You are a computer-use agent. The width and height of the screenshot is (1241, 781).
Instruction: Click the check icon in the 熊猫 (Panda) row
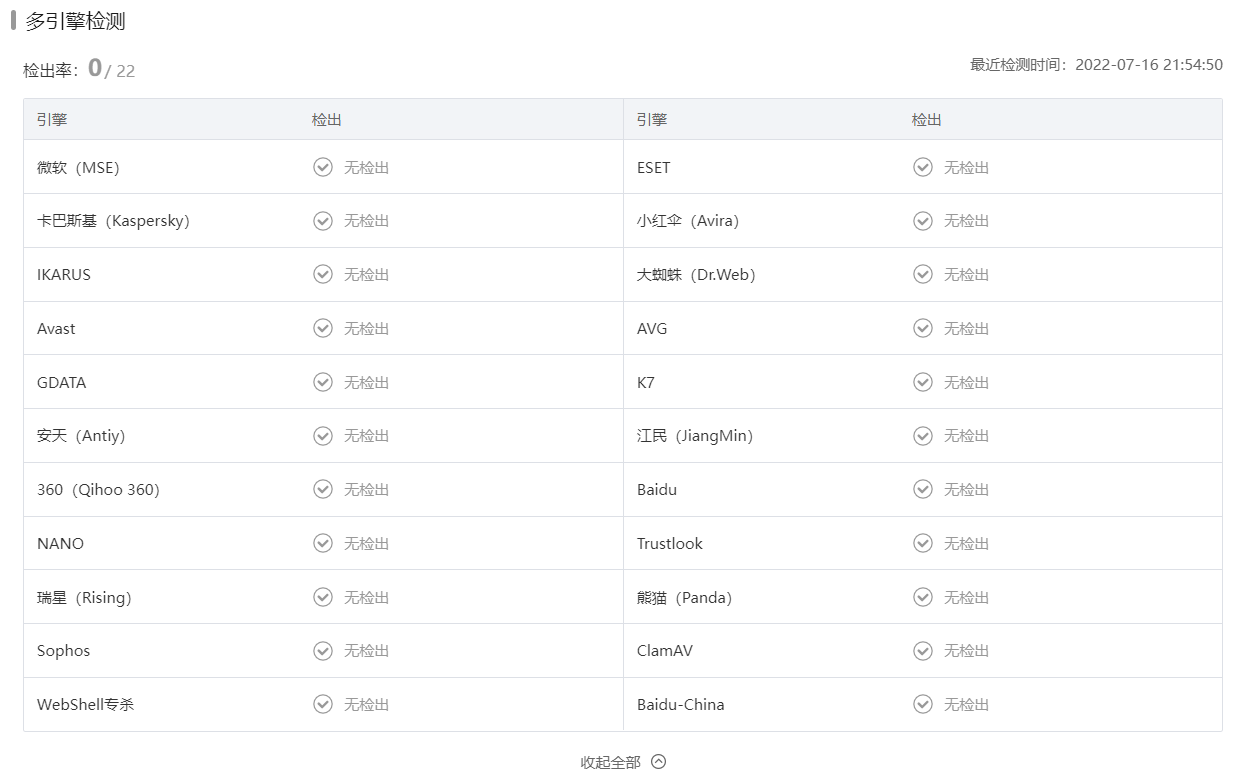click(x=923, y=597)
